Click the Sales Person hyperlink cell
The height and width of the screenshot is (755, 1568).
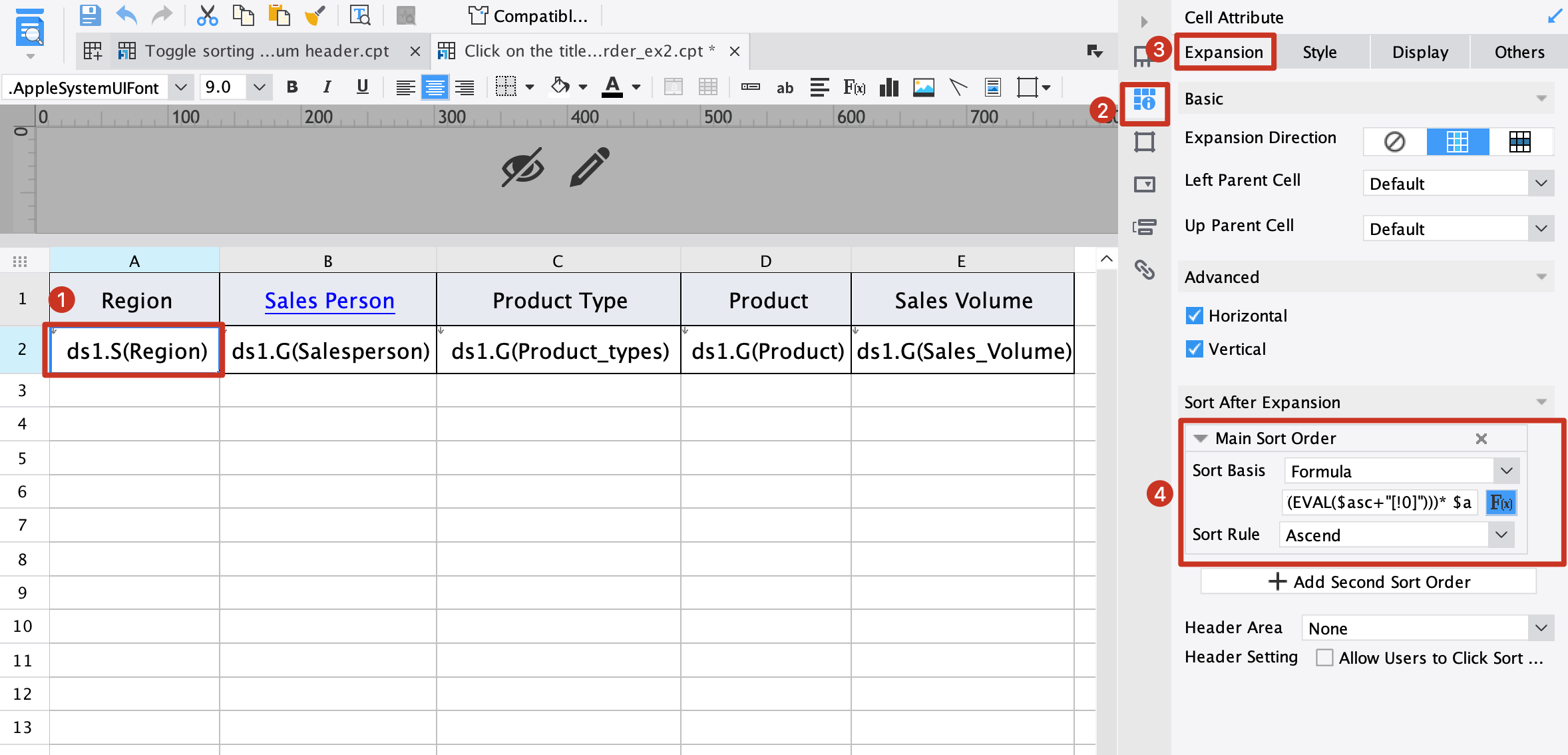[x=329, y=301]
